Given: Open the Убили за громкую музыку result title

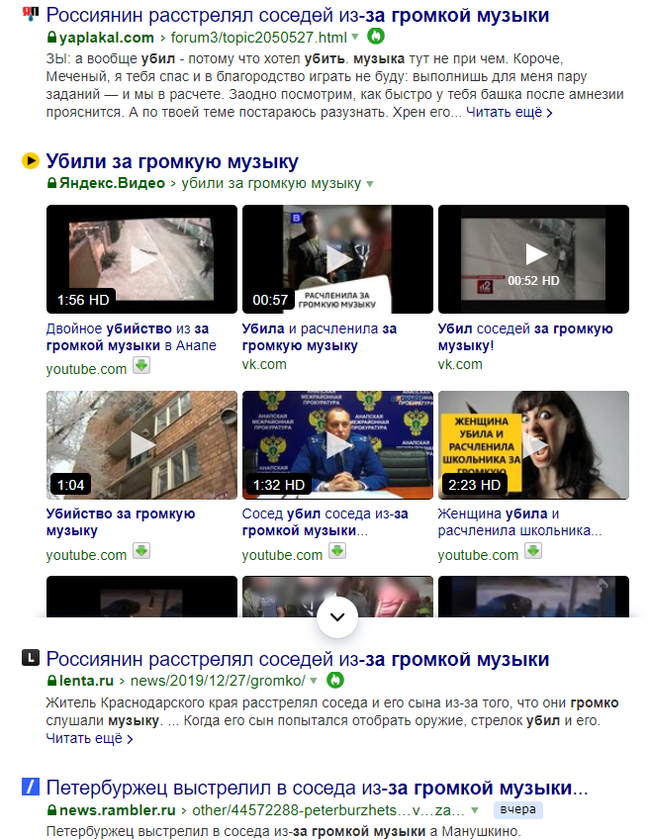Looking at the screenshot, I should coord(172,161).
